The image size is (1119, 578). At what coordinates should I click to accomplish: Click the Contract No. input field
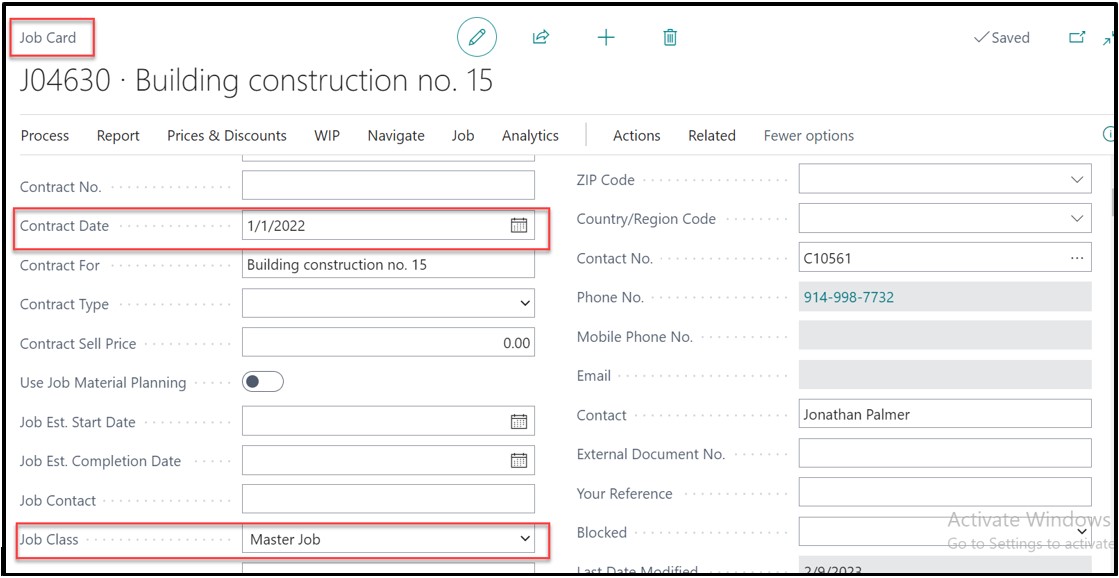coord(388,186)
